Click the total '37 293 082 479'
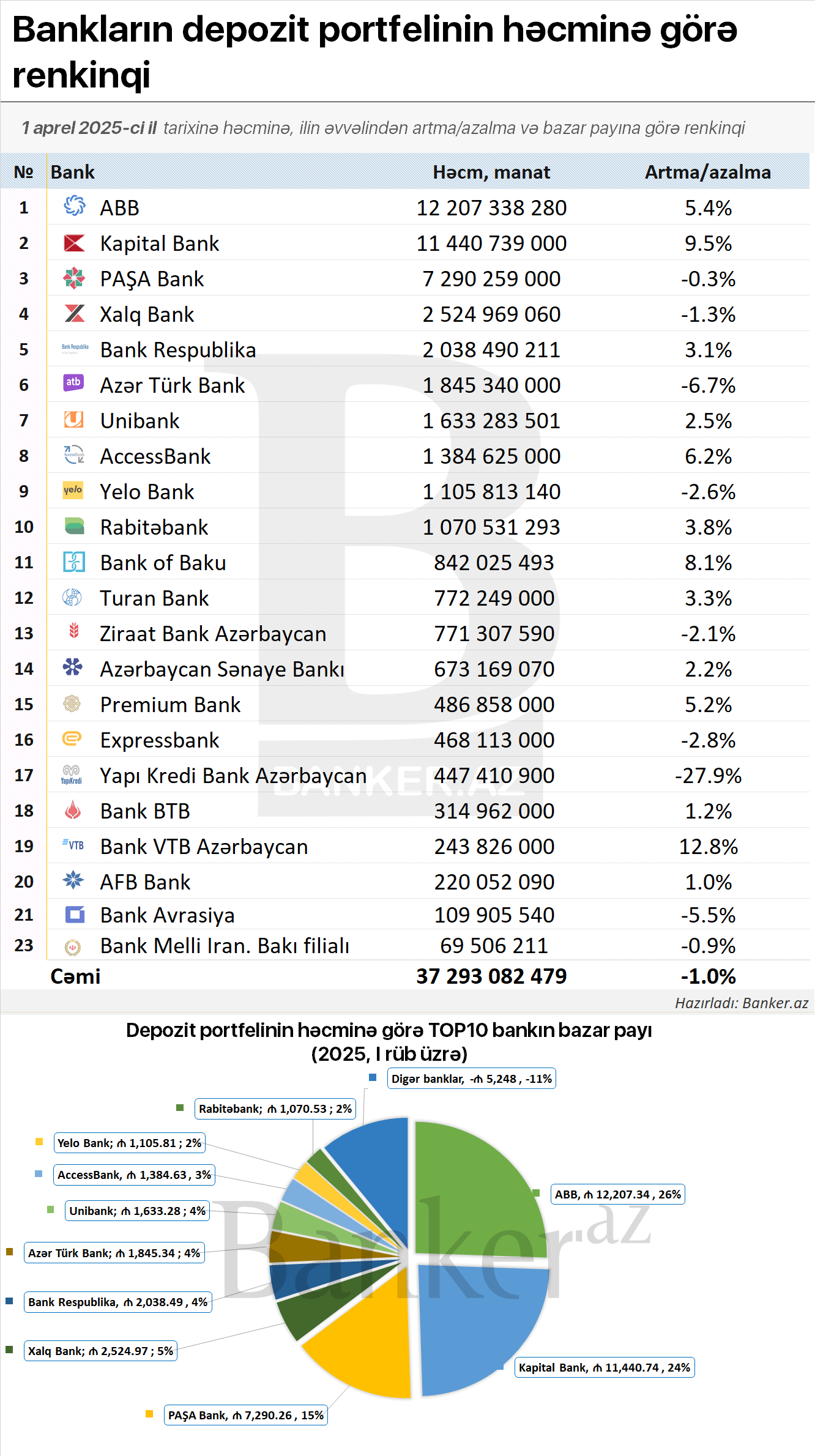The image size is (815, 1456). click(x=491, y=976)
